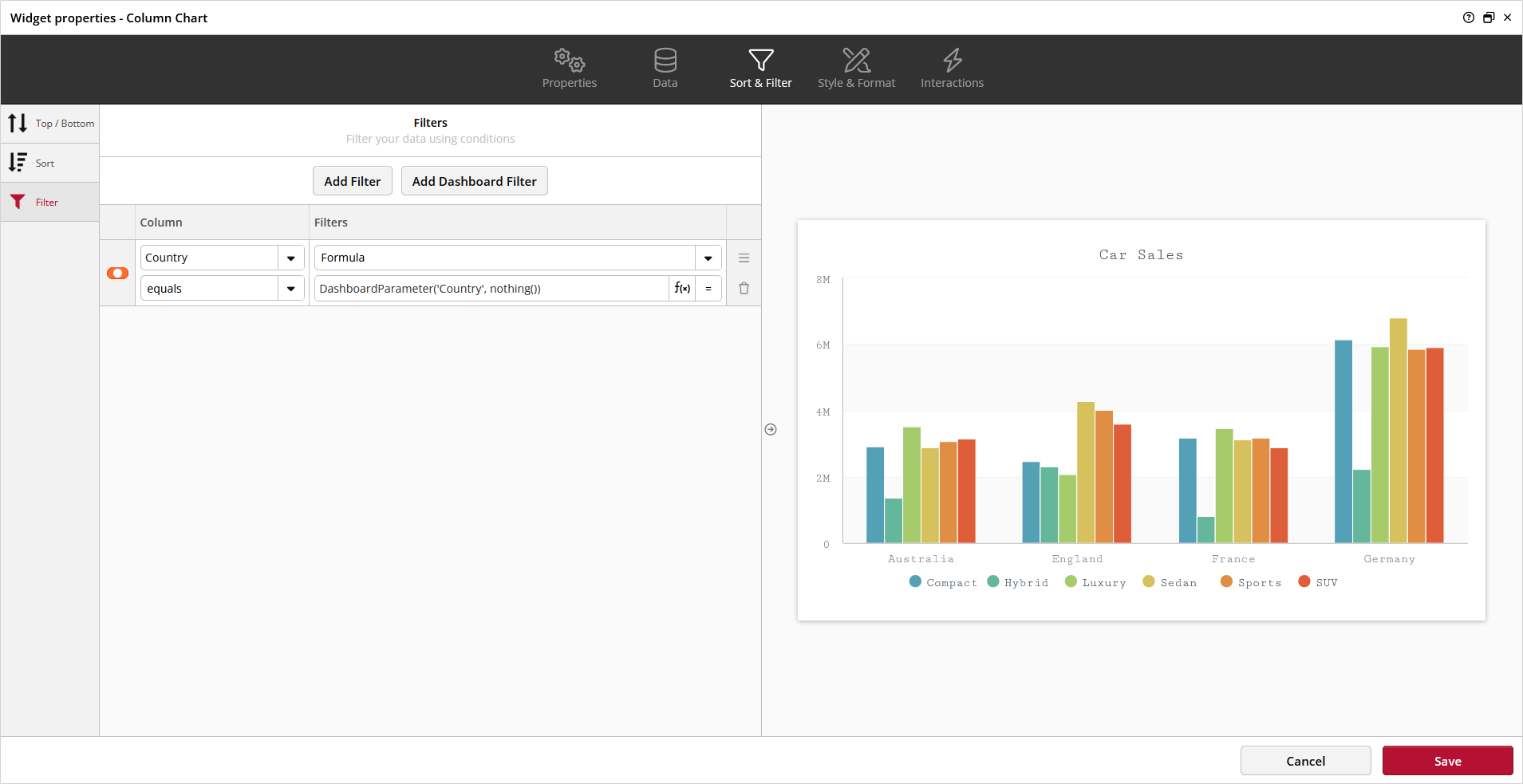Click the Sports legend color dot

pos(1227,581)
